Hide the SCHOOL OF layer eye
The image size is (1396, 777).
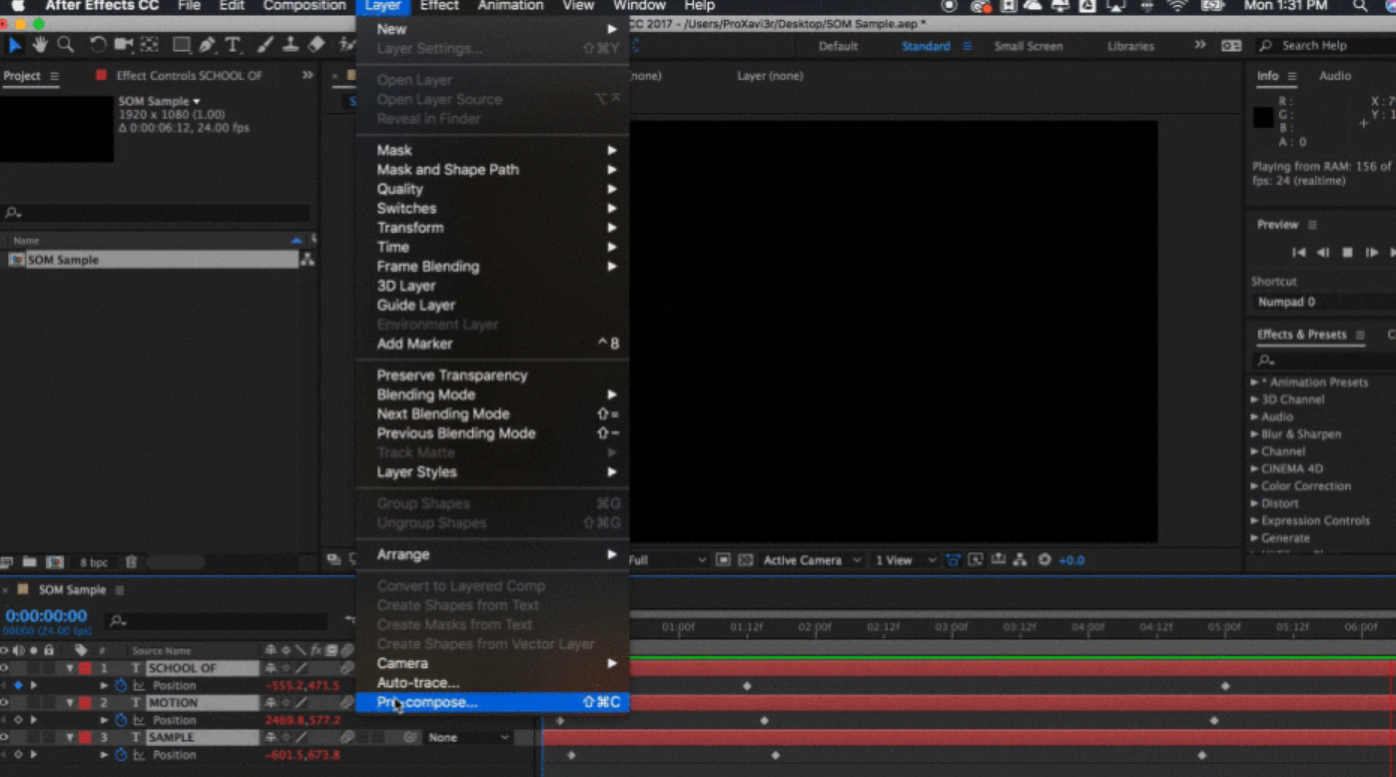5,668
